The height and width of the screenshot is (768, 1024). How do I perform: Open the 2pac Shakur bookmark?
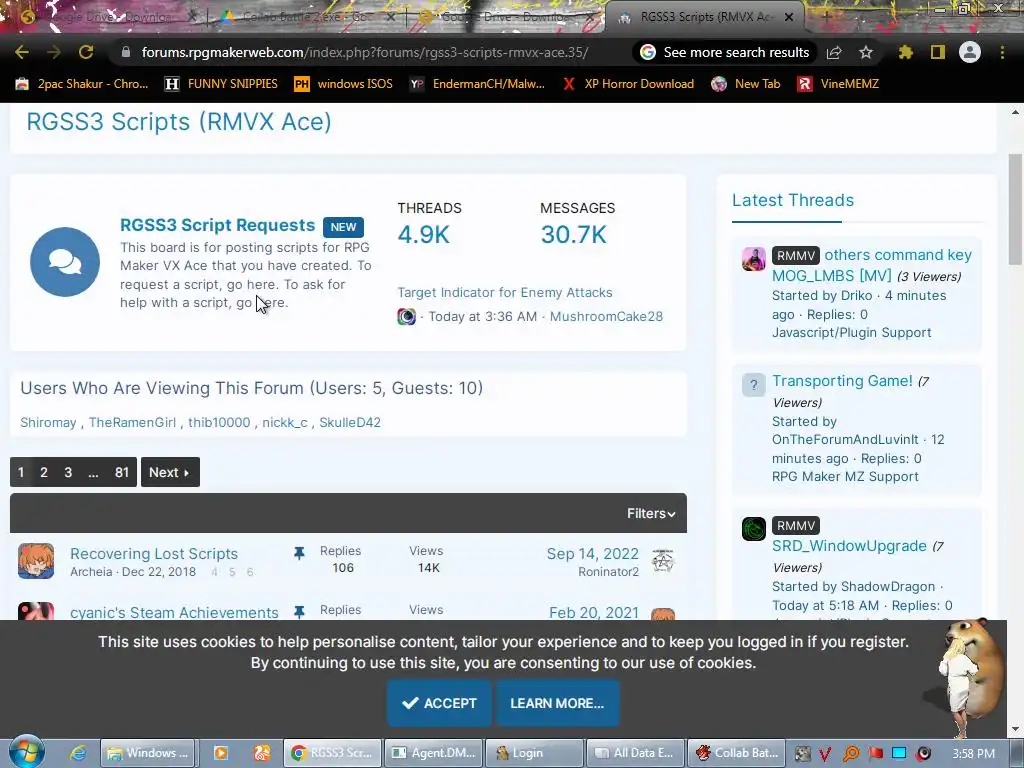click(82, 84)
